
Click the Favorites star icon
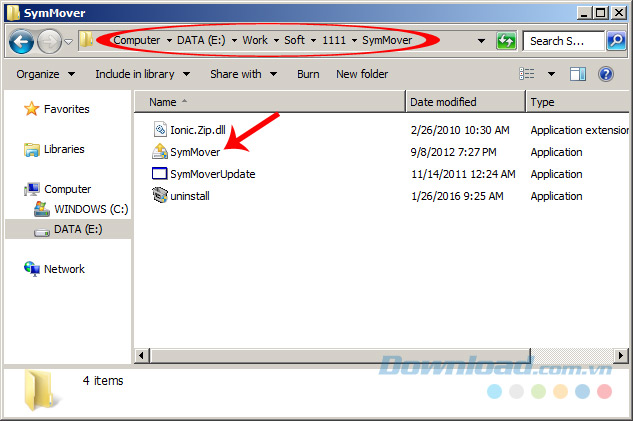[x=31, y=109]
